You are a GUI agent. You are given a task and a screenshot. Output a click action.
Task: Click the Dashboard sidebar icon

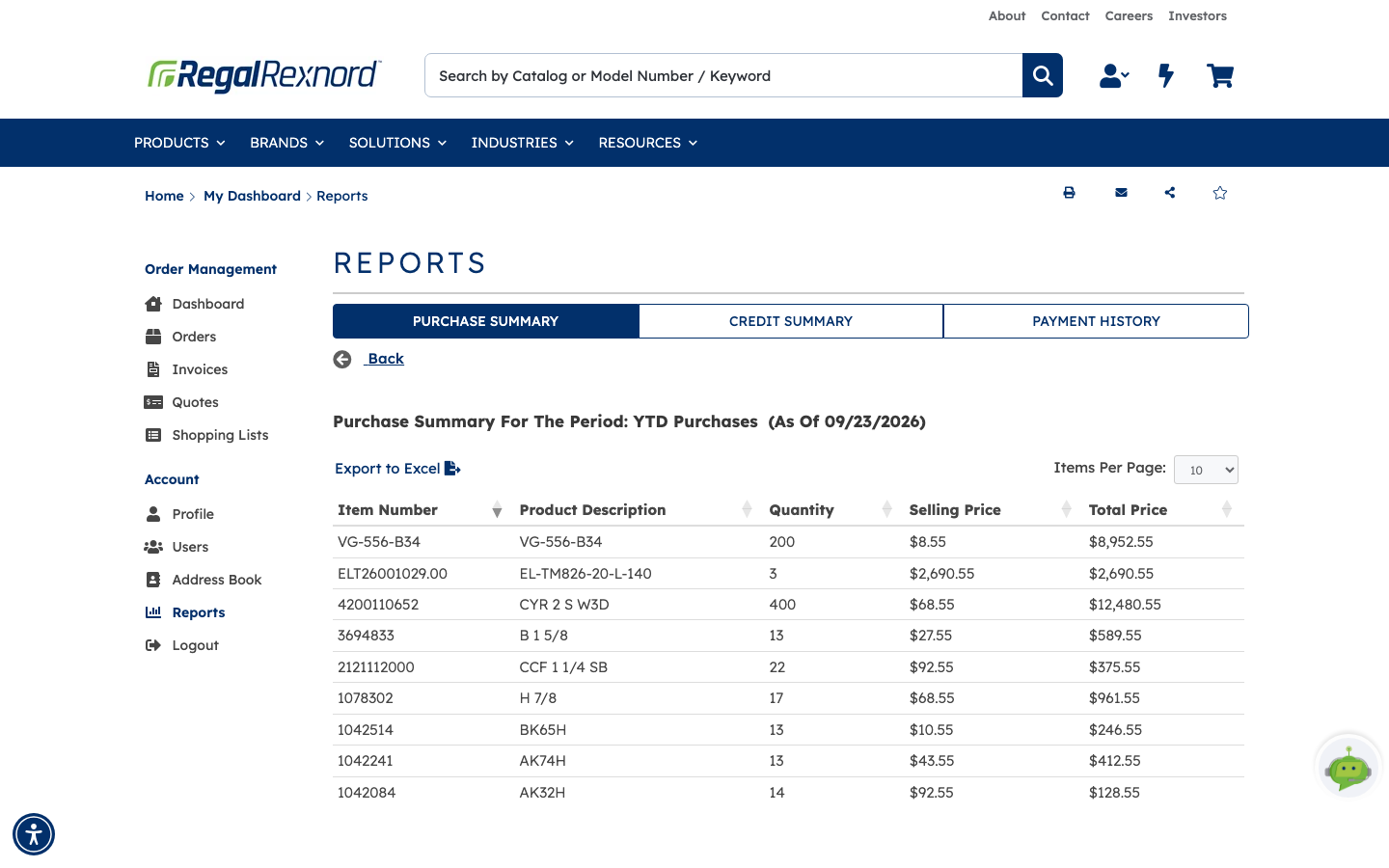[153, 304]
